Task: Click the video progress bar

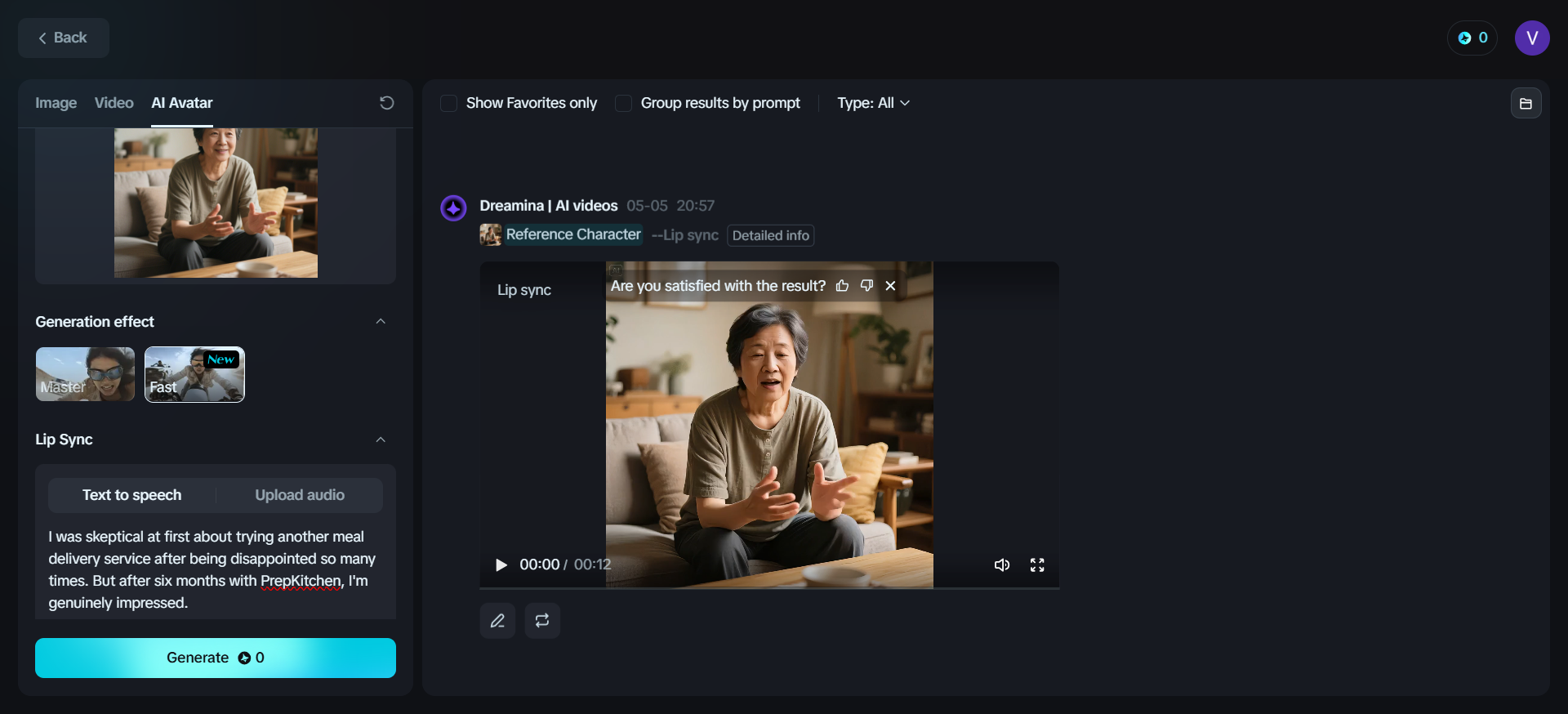Action: point(769,587)
